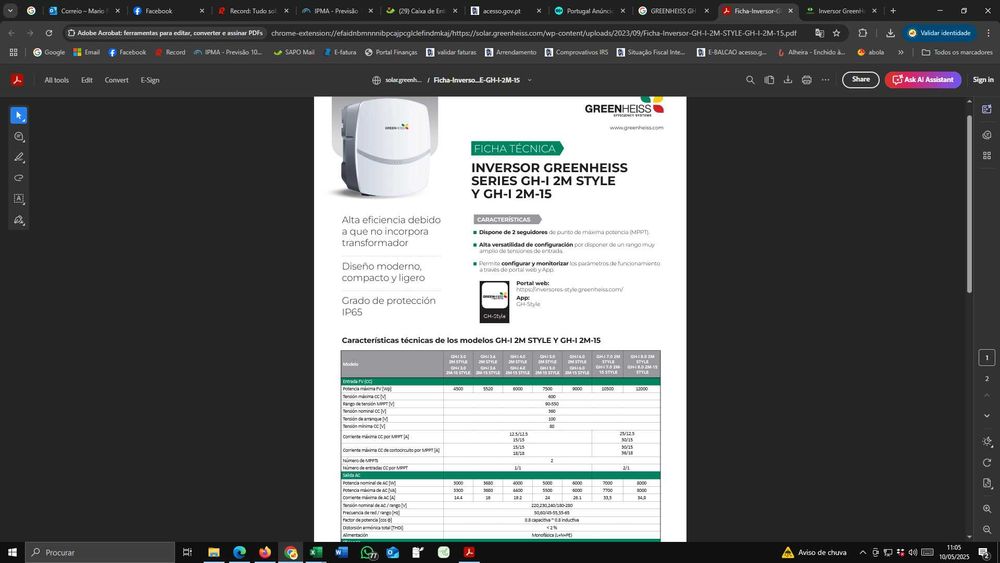The width and height of the screenshot is (1000, 563).
Task: Zoom in on the PDF
Action: point(987,509)
